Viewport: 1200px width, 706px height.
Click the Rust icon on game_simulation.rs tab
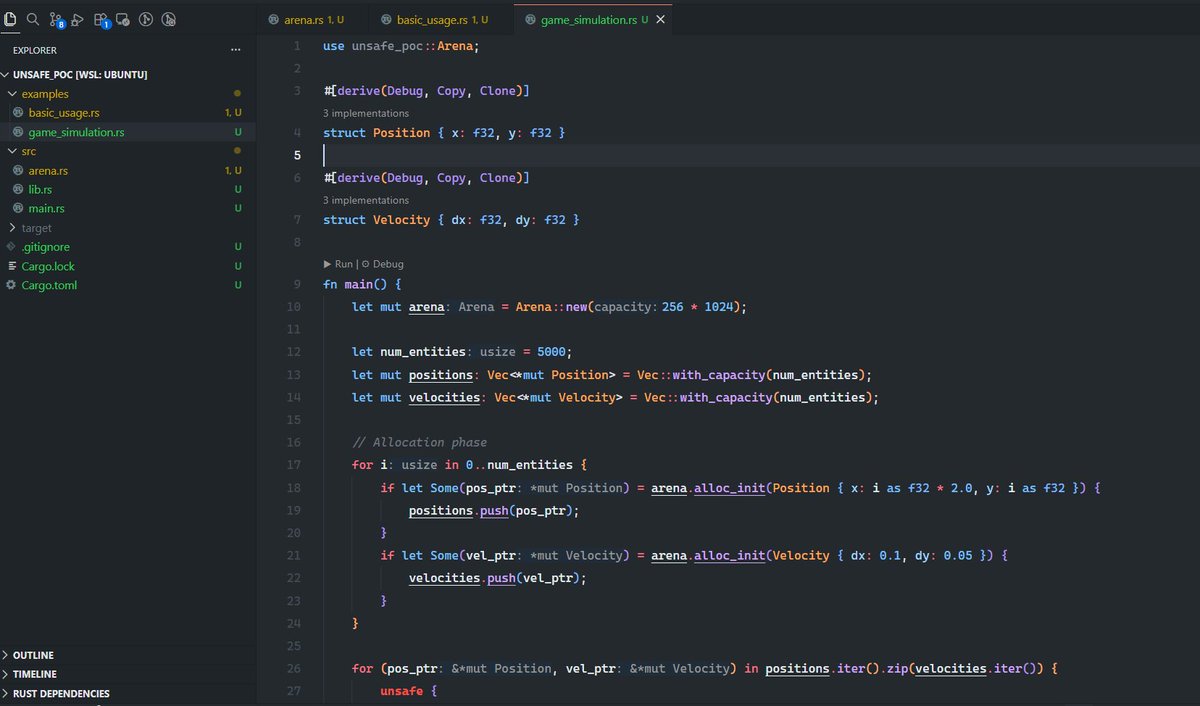(x=531, y=19)
